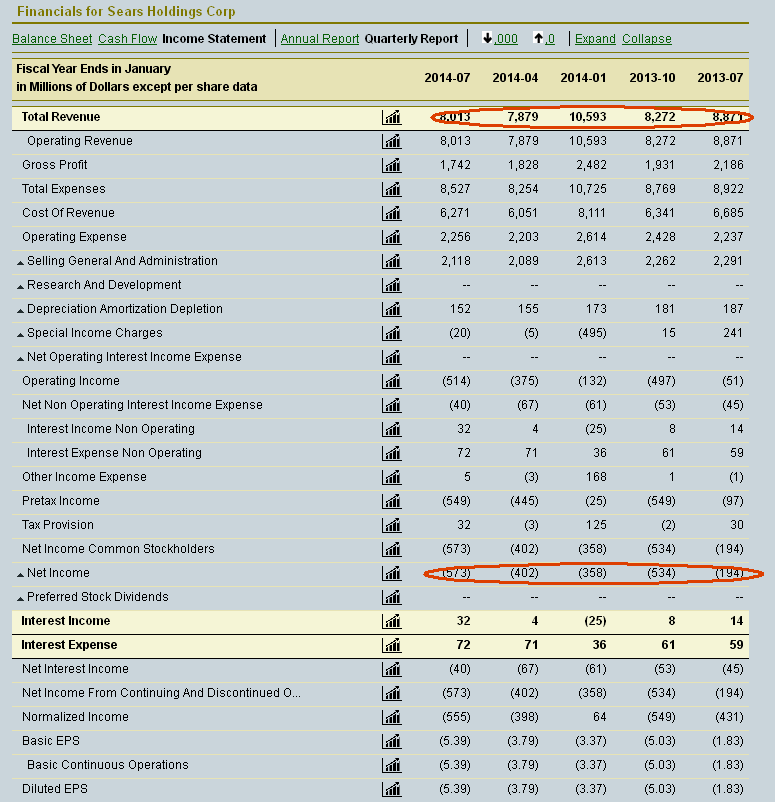This screenshot has width=775, height=802.
Task: Click the Pretax Income row label
Action: (61, 501)
